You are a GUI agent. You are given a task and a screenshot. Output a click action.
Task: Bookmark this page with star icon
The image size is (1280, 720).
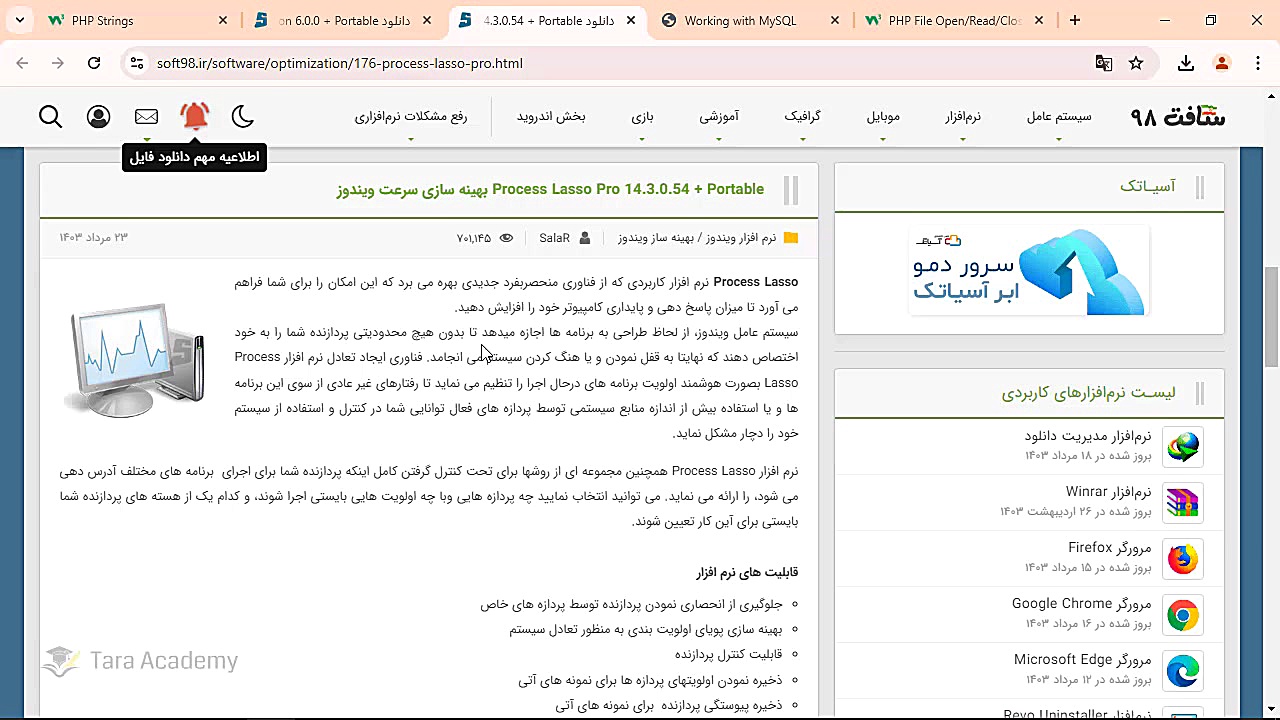[1136, 63]
